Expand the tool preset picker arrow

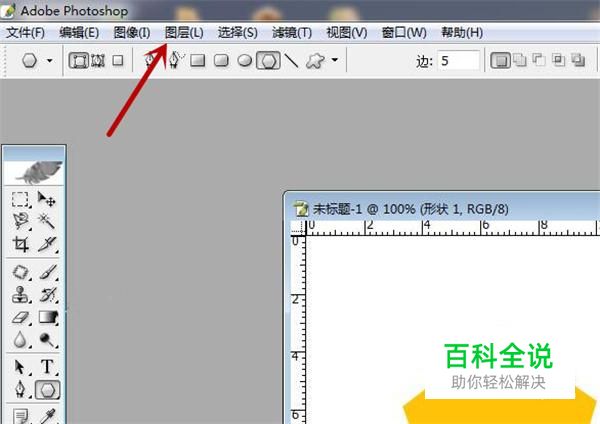pyautogui.click(x=49, y=60)
